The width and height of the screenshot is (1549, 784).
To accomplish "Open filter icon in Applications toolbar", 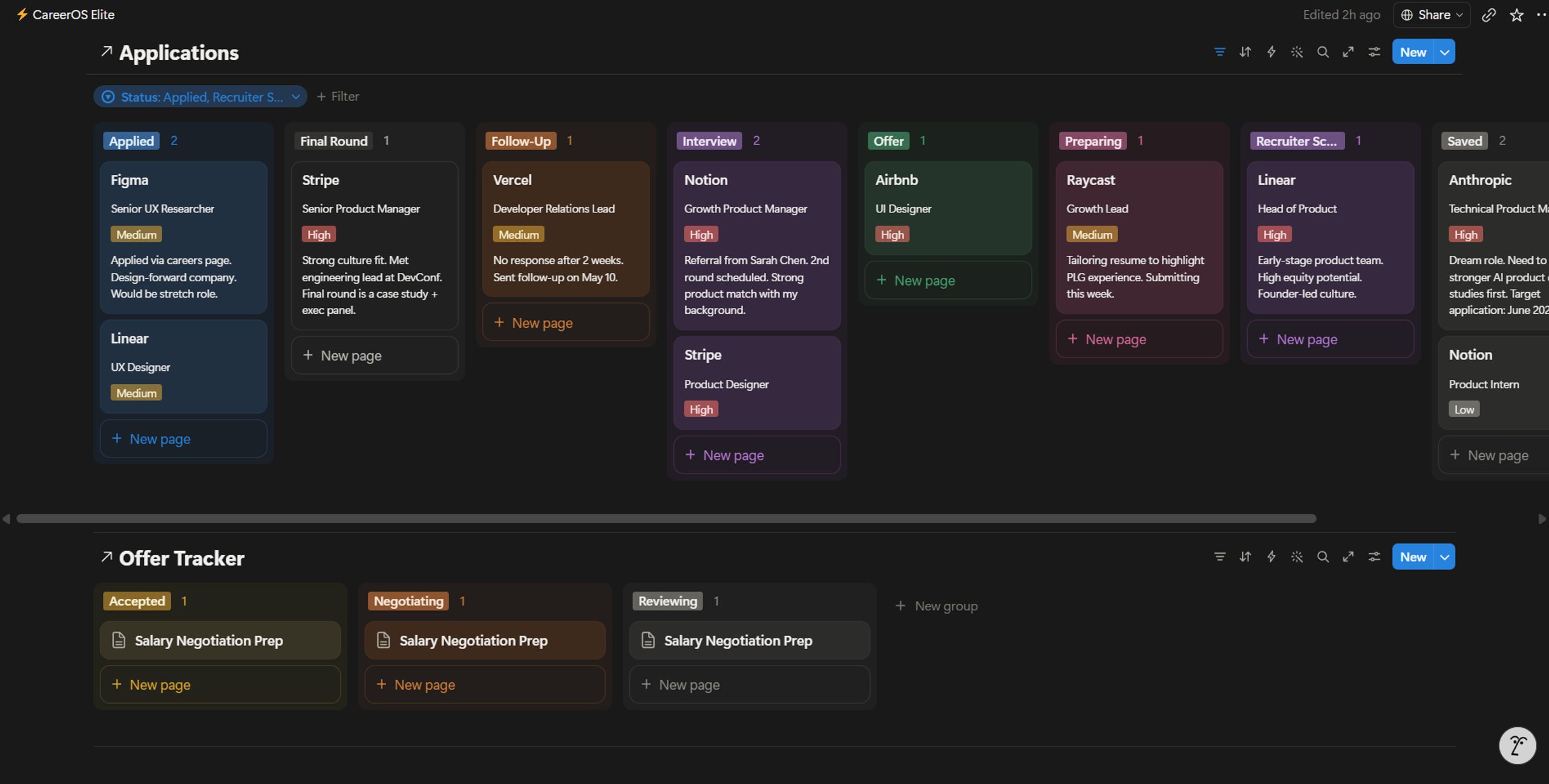I will coord(1219,52).
